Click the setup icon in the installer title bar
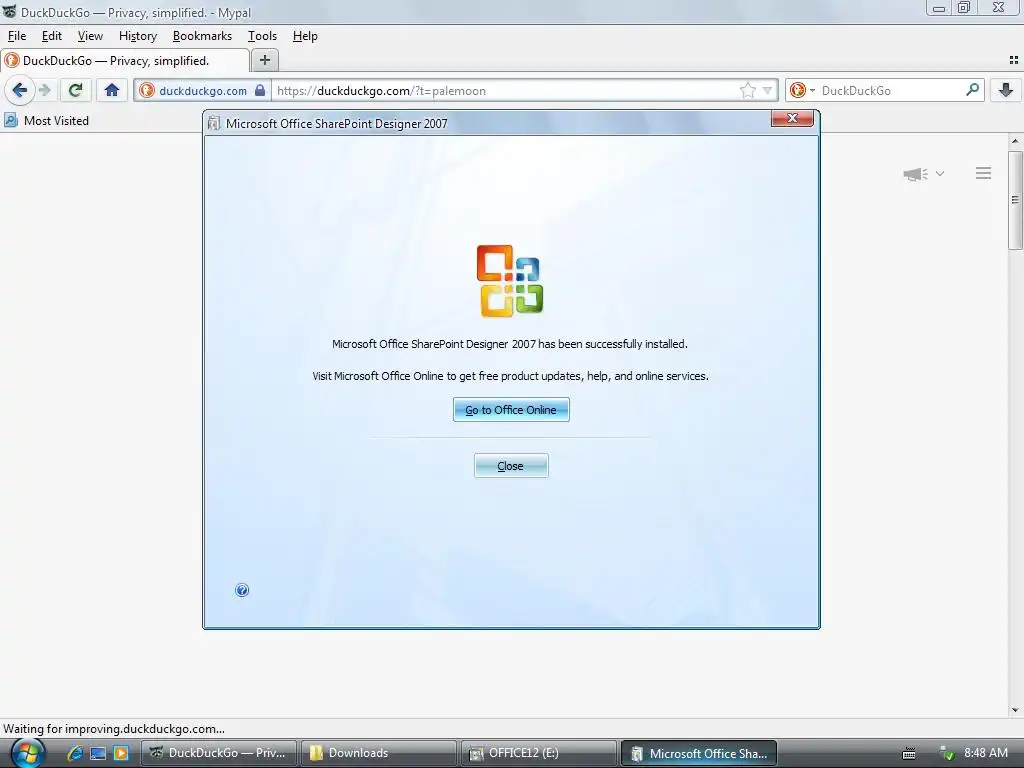 (214, 123)
